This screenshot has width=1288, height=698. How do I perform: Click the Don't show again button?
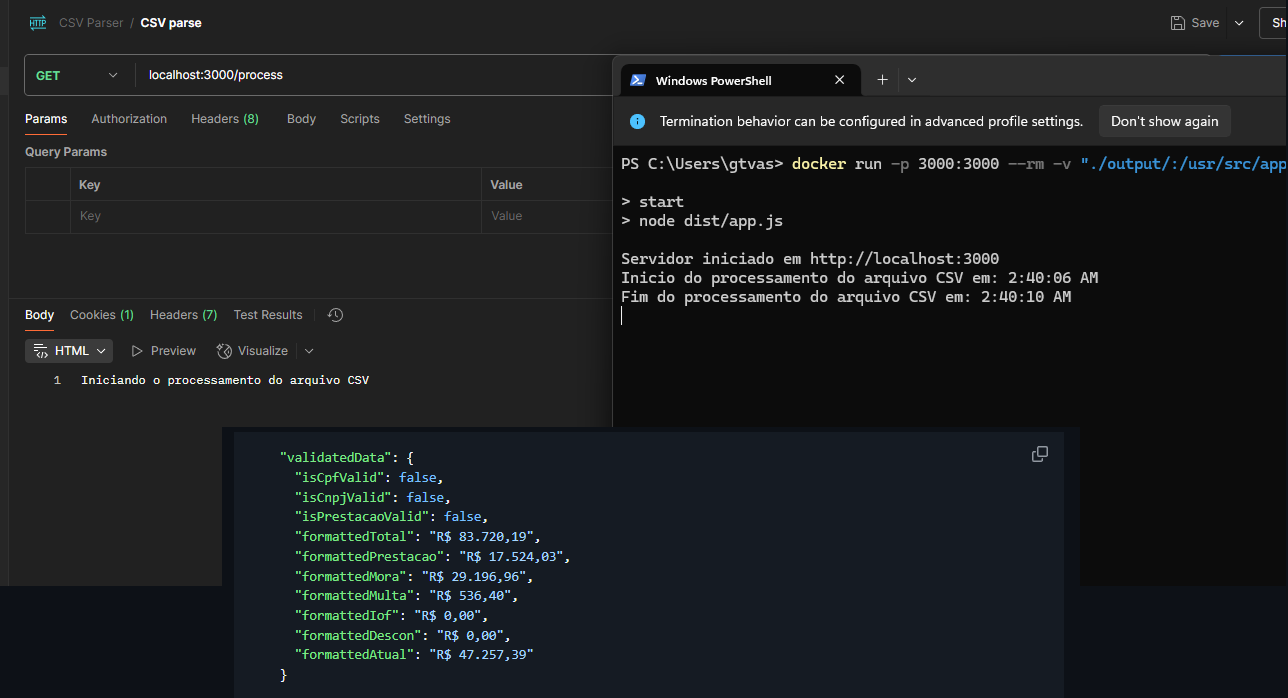coord(1164,121)
